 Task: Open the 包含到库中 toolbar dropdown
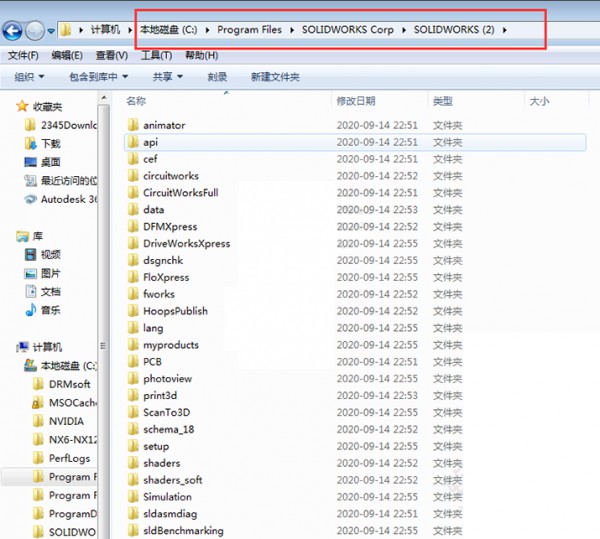coord(98,77)
